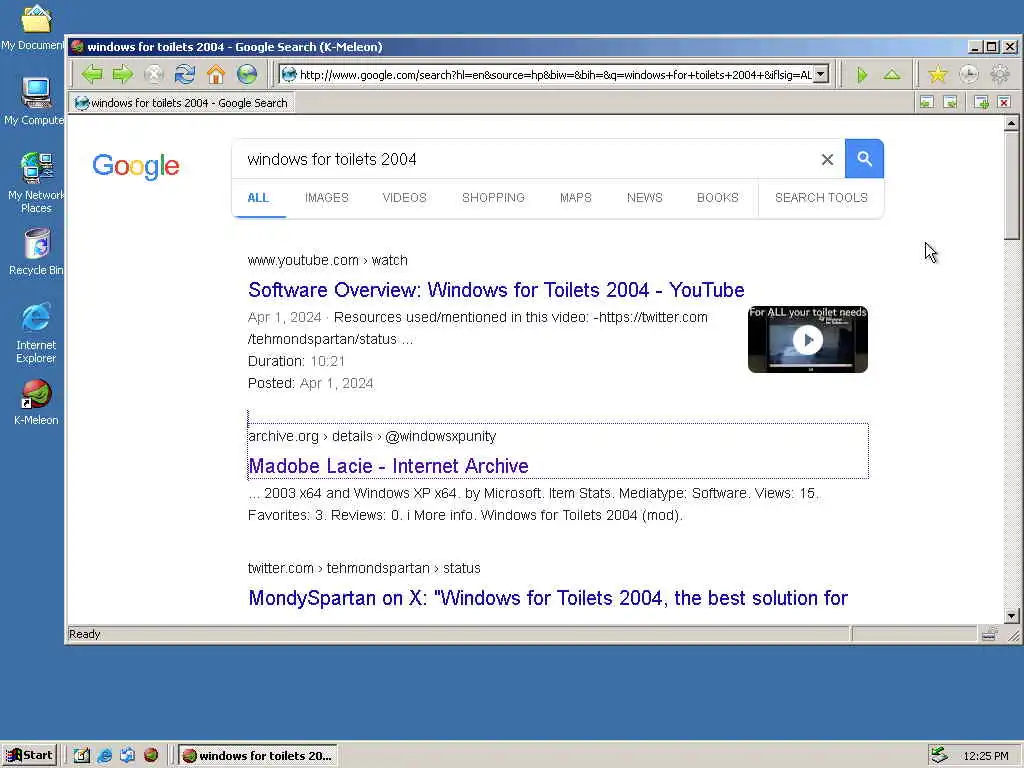Open the Home page icon
Viewport: 1024px width, 768px height.
pyautogui.click(x=216, y=74)
